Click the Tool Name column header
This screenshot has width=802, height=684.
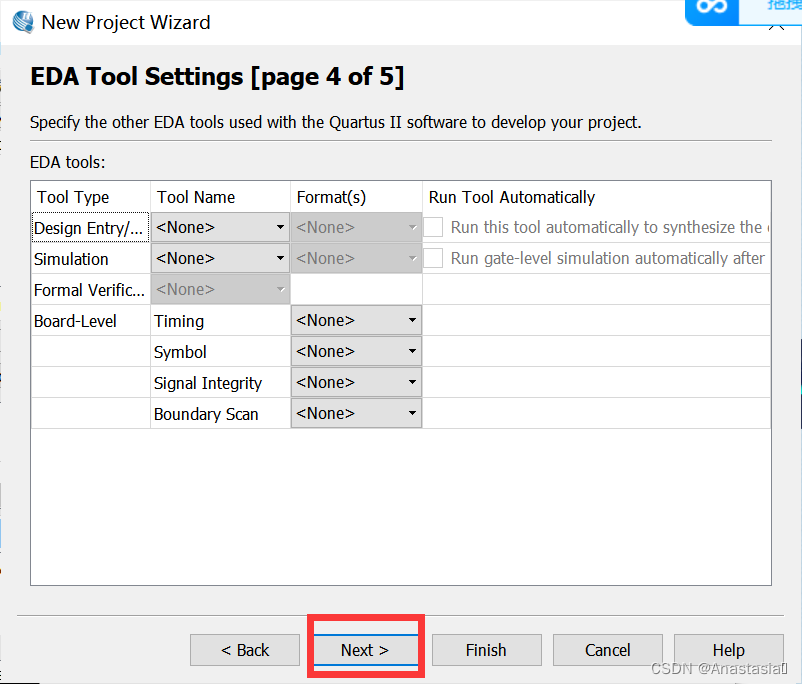click(x=196, y=197)
